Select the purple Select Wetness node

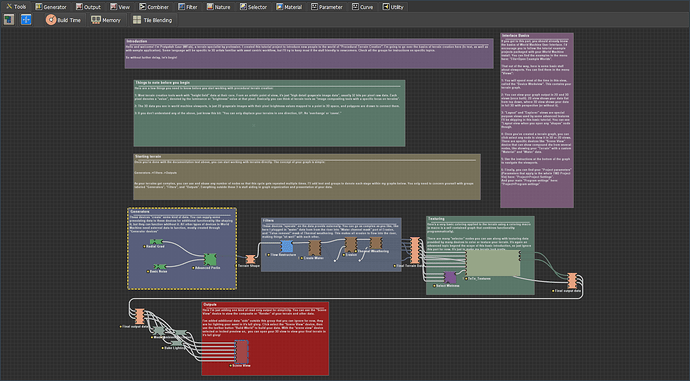(x=450, y=278)
